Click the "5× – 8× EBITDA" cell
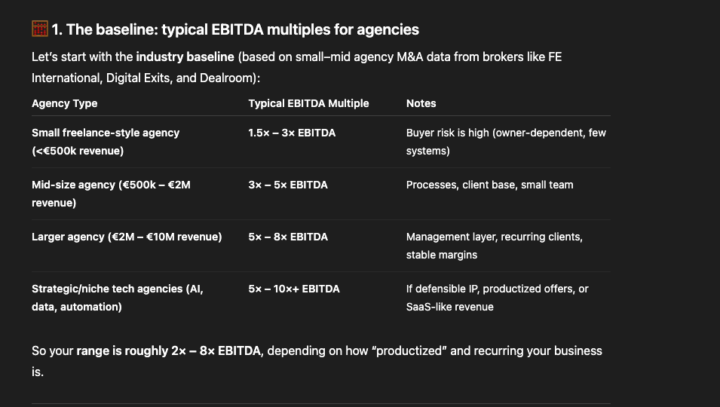720x407 pixels. [x=288, y=237]
